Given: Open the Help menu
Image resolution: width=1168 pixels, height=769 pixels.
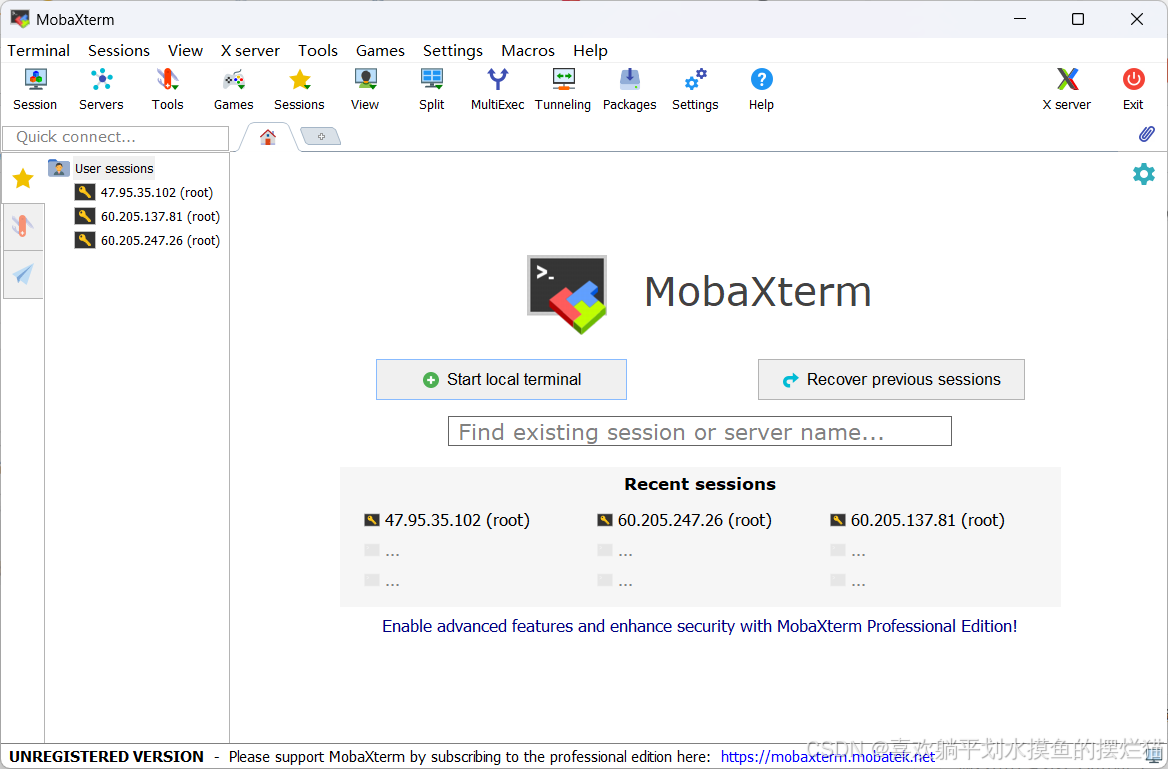Looking at the screenshot, I should click(x=590, y=51).
